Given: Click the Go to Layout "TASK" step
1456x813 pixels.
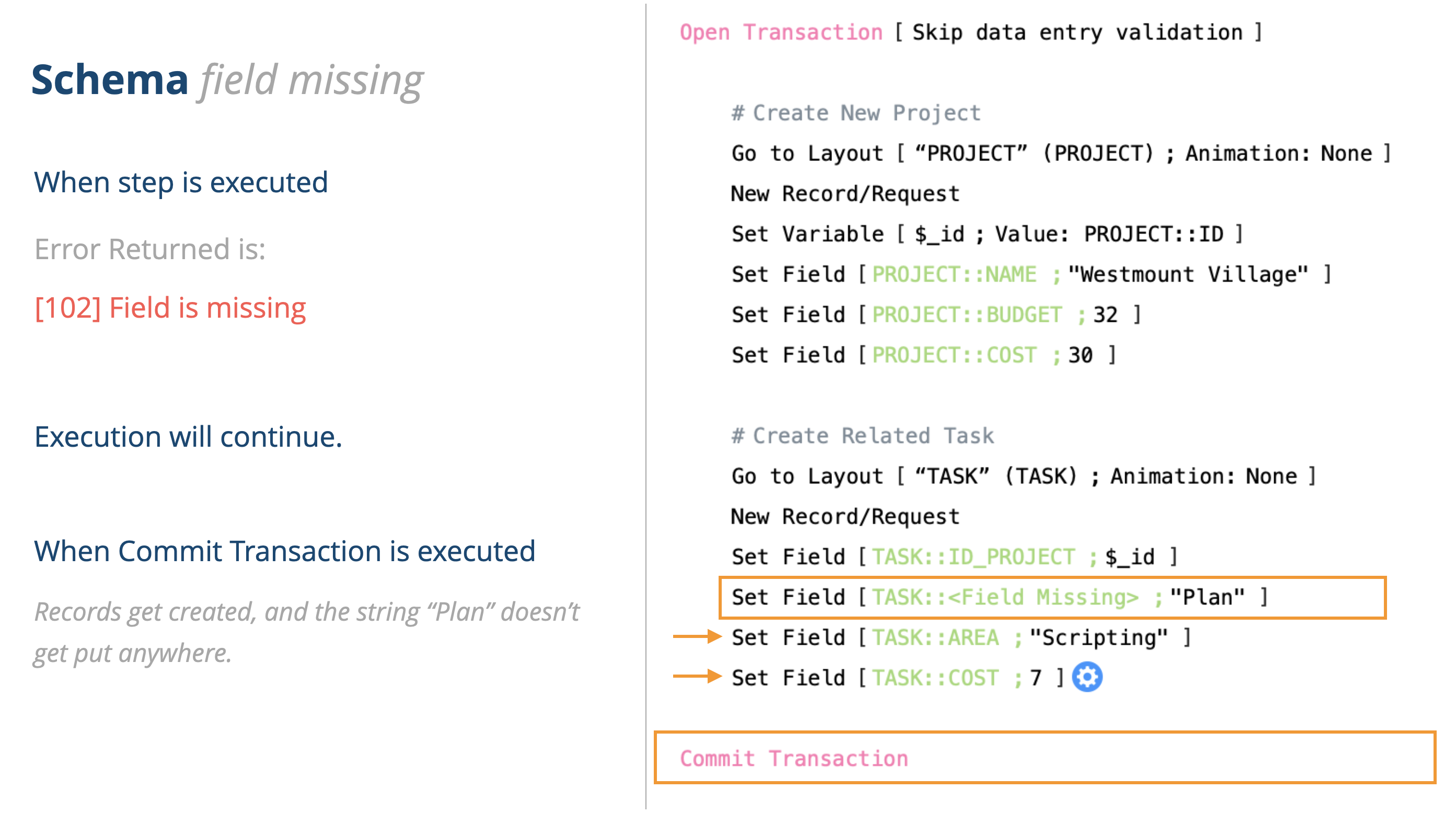Looking at the screenshot, I should pos(1023,477).
